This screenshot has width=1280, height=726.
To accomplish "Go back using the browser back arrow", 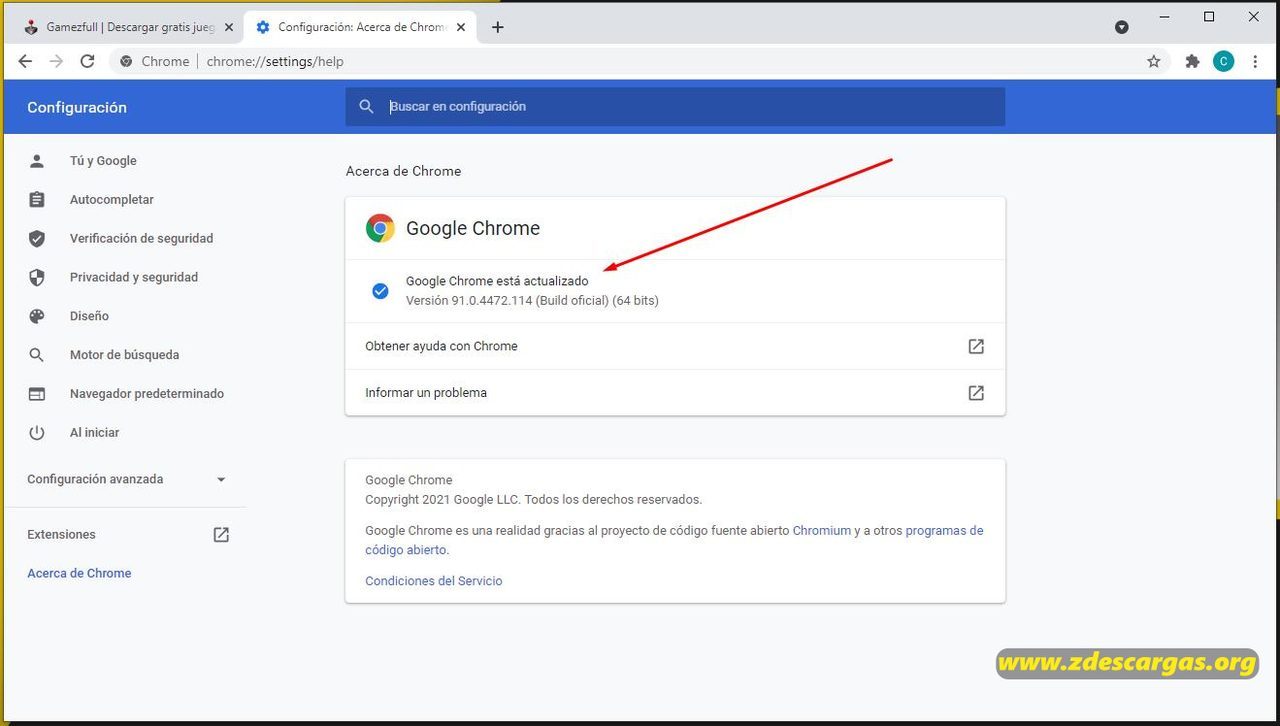I will pos(26,61).
